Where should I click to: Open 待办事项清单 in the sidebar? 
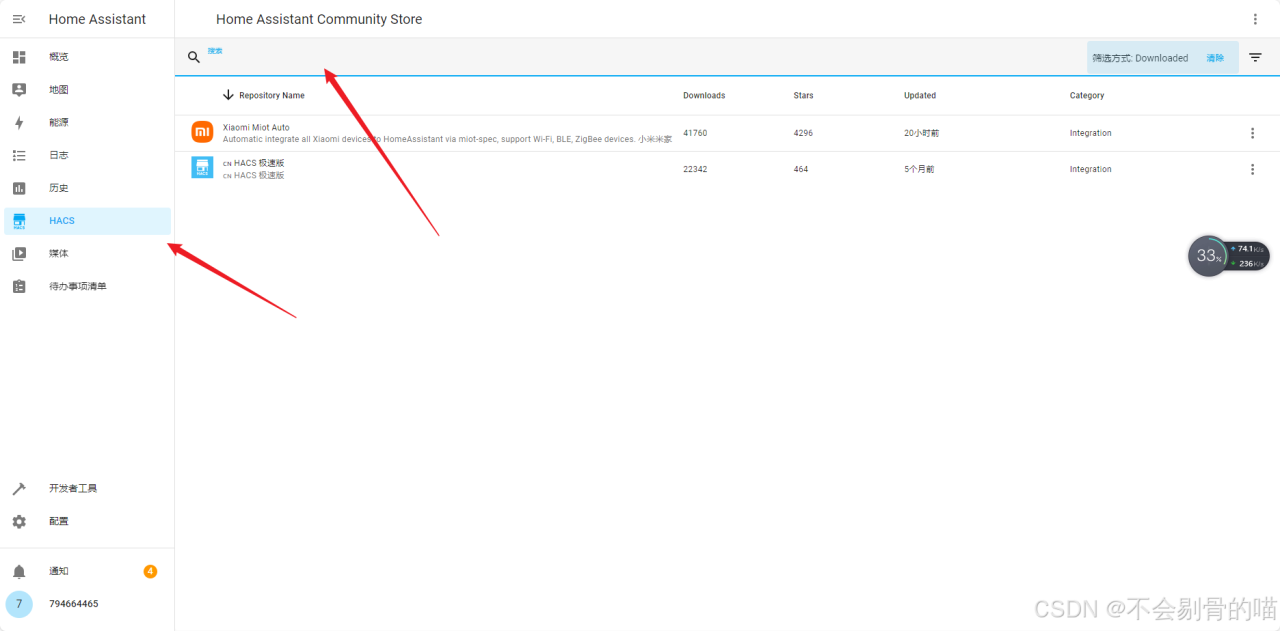78,286
